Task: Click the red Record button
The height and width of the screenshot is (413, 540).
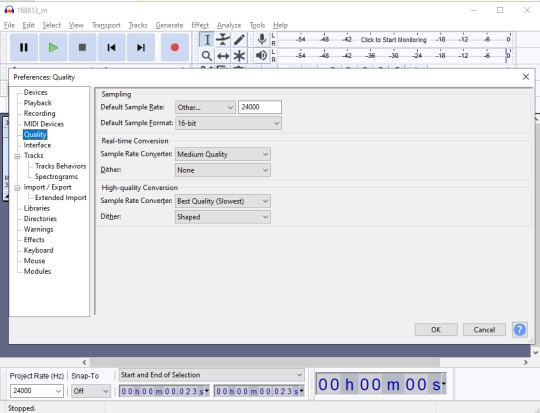Action: [x=175, y=47]
